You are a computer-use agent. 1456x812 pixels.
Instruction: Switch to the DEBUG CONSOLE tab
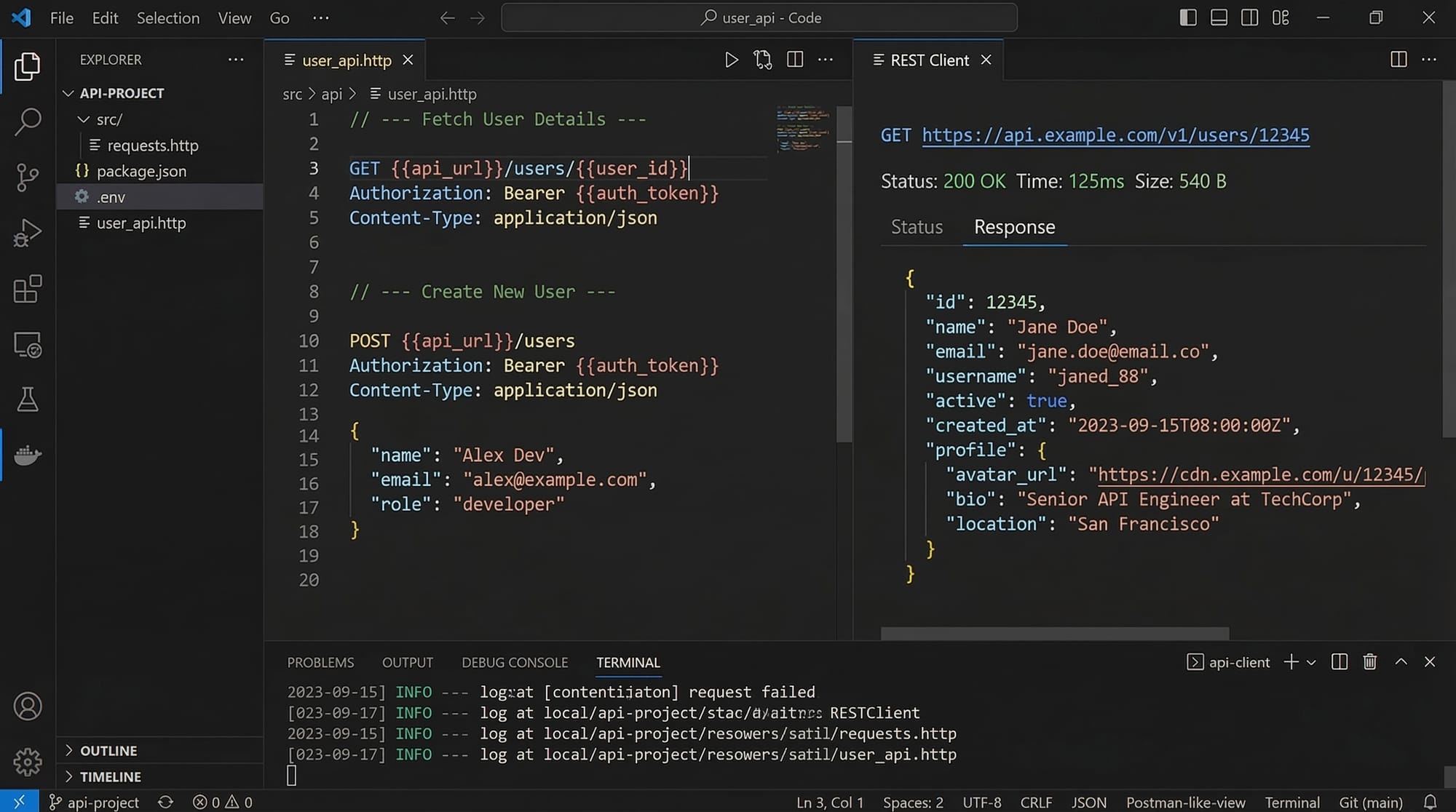pyautogui.click(x=514, y=662)
